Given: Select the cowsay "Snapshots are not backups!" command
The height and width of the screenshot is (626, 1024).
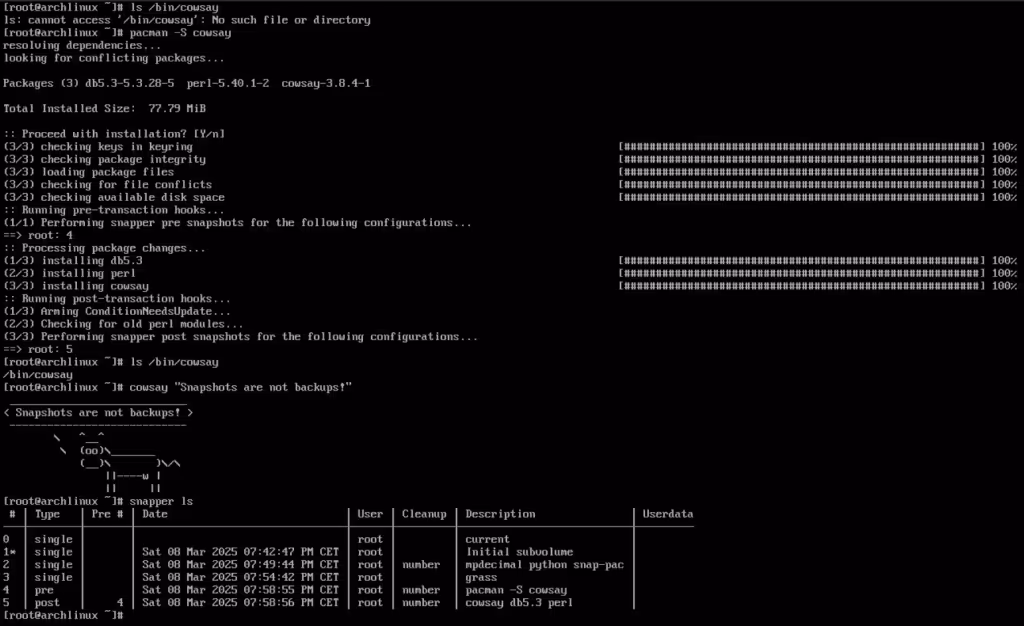Looking at the screenshot, I should [240, 387].
